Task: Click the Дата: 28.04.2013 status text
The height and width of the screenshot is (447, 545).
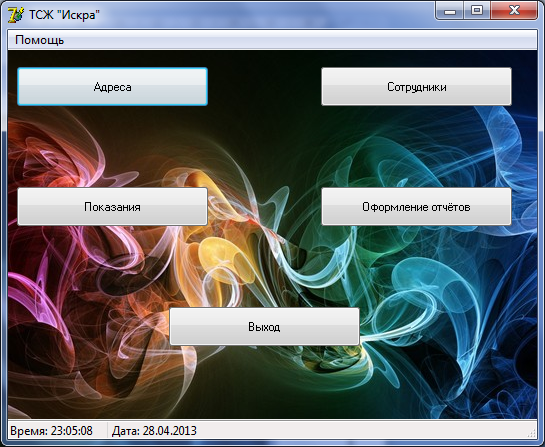Action: tap(154, 431)
